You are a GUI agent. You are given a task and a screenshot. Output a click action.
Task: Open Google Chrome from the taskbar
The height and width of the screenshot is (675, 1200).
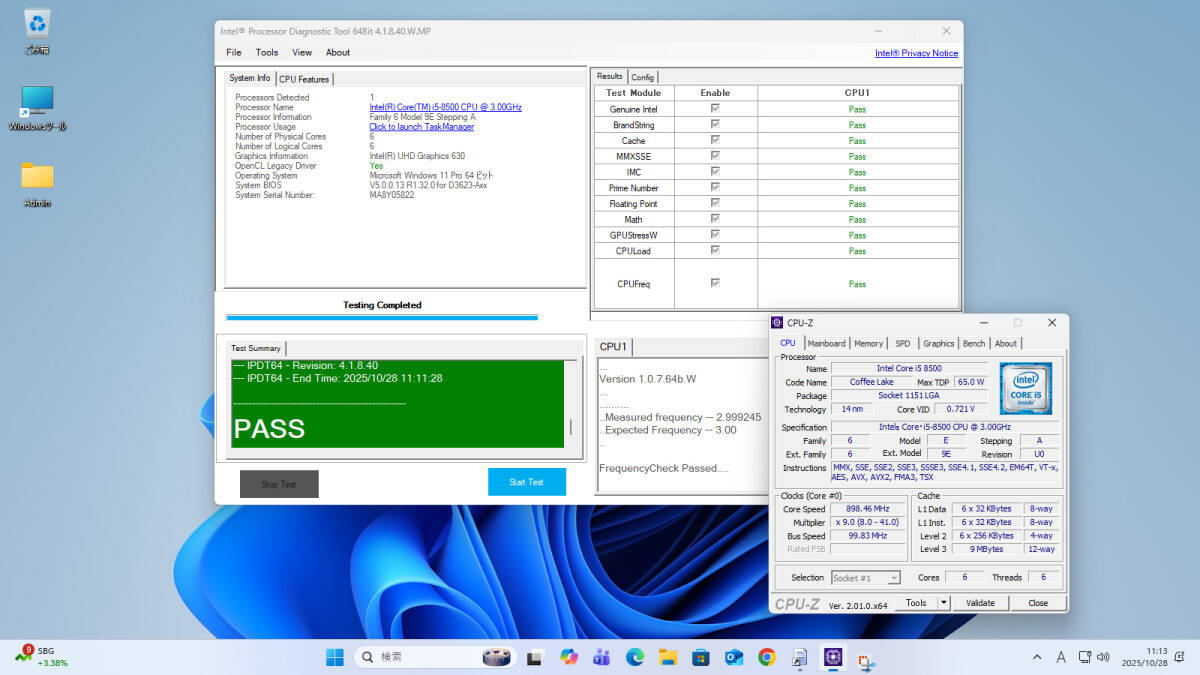[767, 657]
